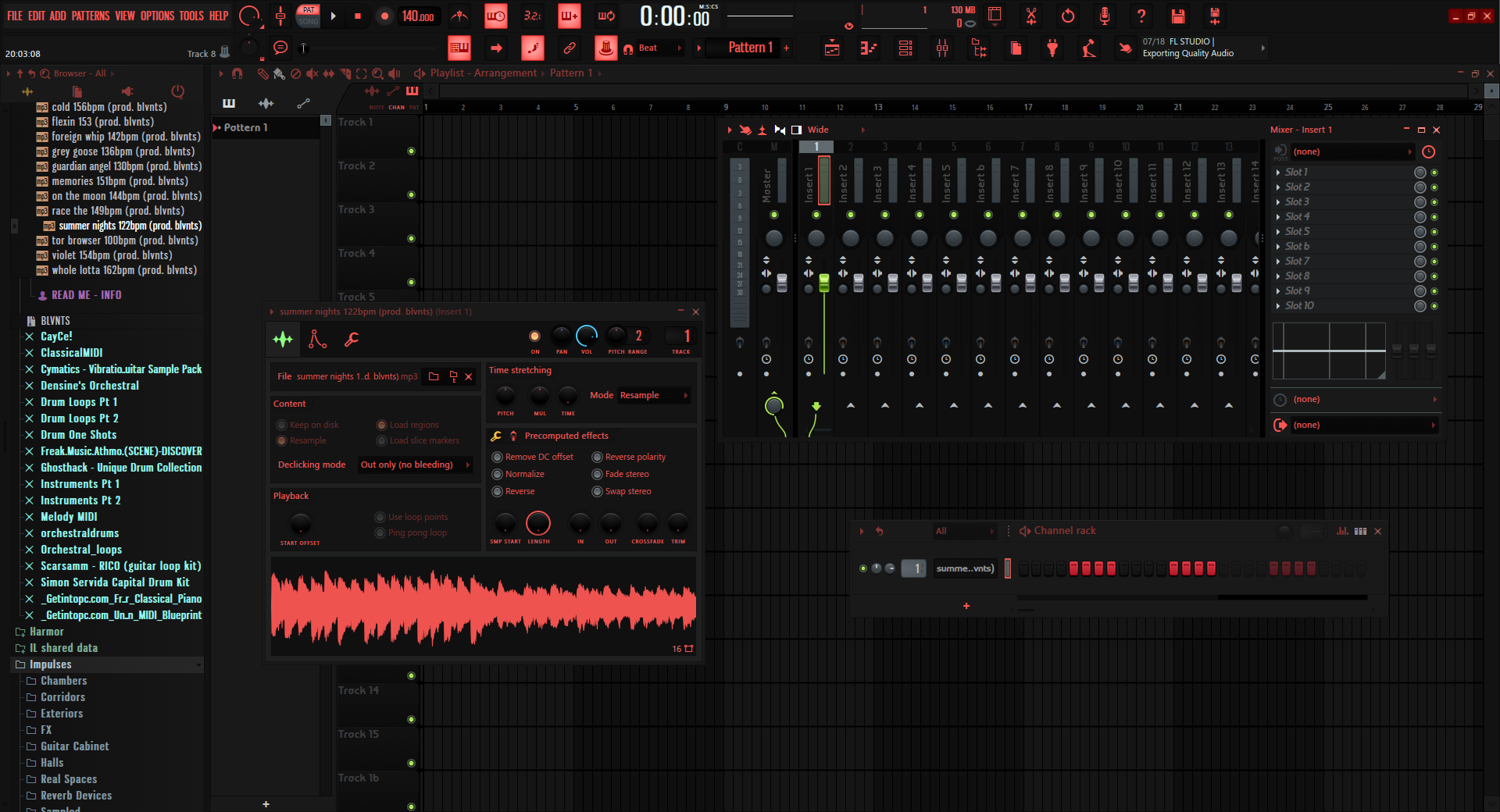The height and width of the screenshot is (812, 1500).
Task: Open the channel rack All filter dropdown
Action: pyautogui.click(x=965, y=531)
